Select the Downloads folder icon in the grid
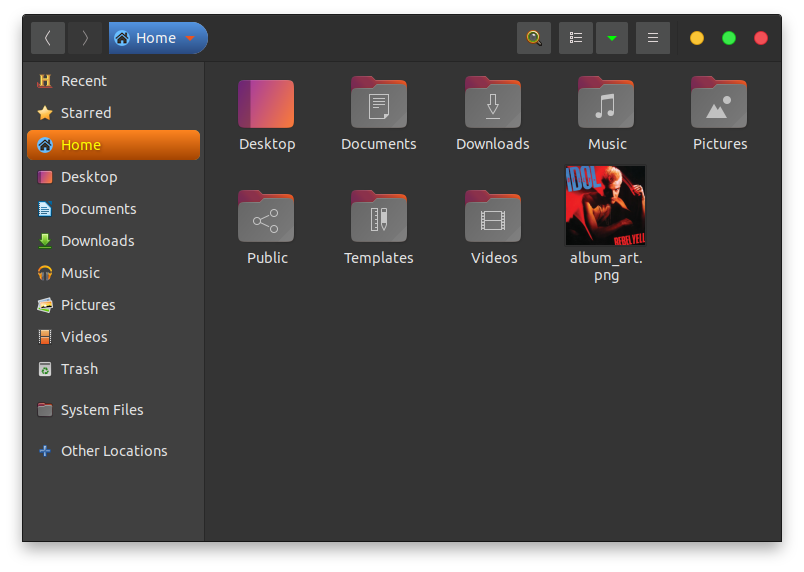Viewport: 804px width, 572px height. [493, 103]
